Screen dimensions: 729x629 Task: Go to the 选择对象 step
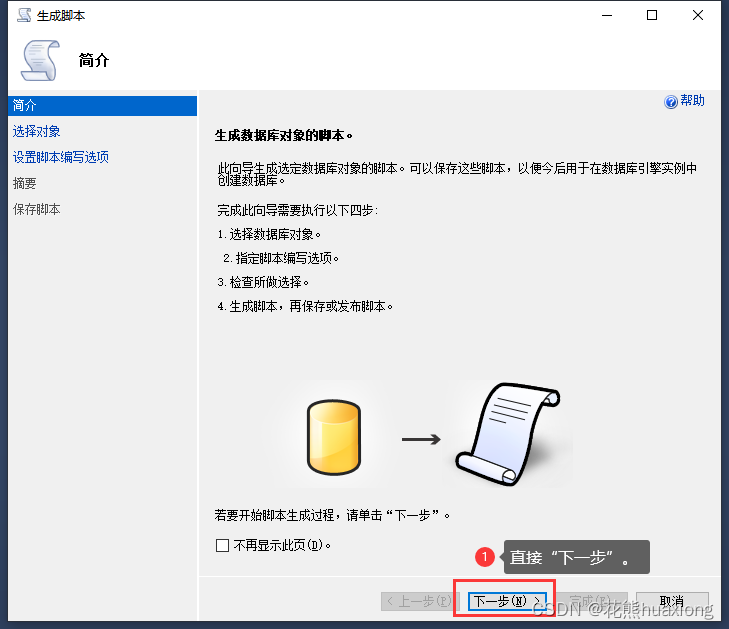tap(36, 132)
